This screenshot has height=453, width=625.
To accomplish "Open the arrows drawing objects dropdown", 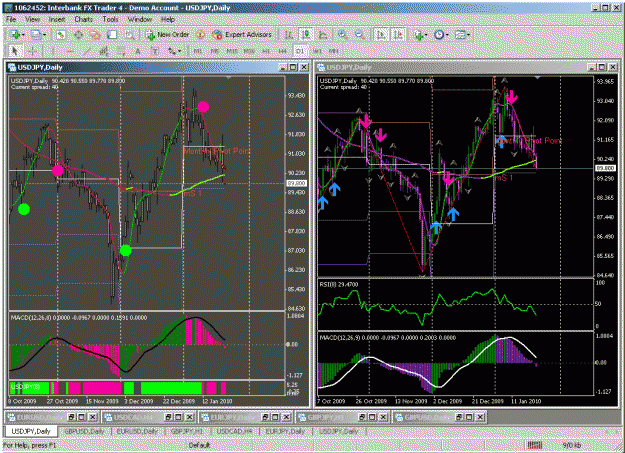I will 174,51.
